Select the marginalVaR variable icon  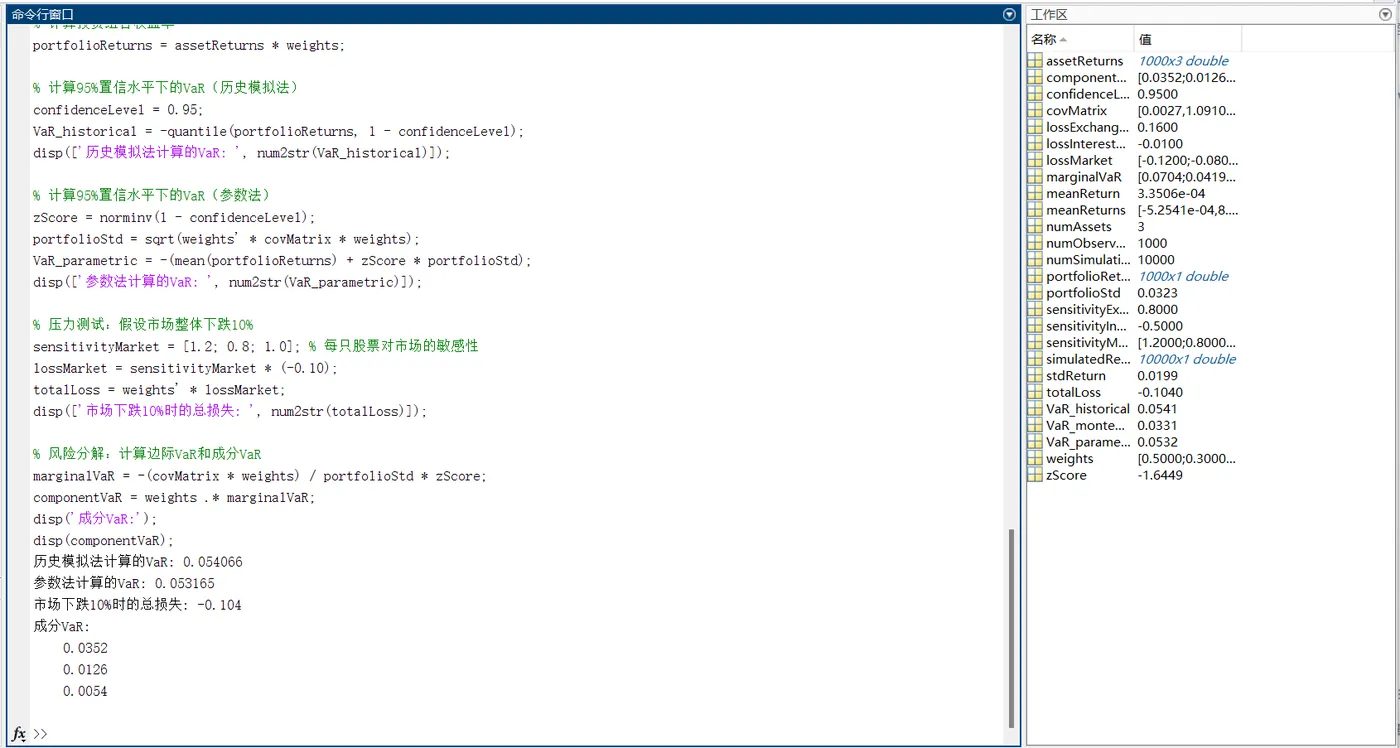click(x=1036, y=177)
